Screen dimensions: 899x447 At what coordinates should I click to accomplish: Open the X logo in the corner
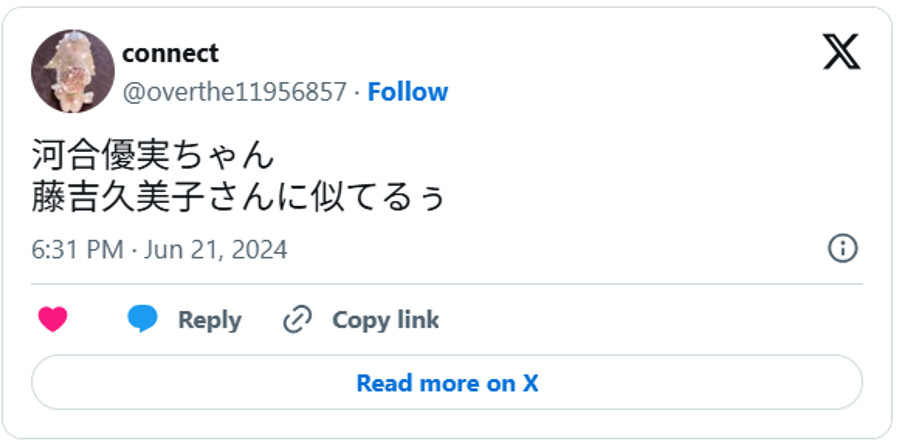click(841, 50)
